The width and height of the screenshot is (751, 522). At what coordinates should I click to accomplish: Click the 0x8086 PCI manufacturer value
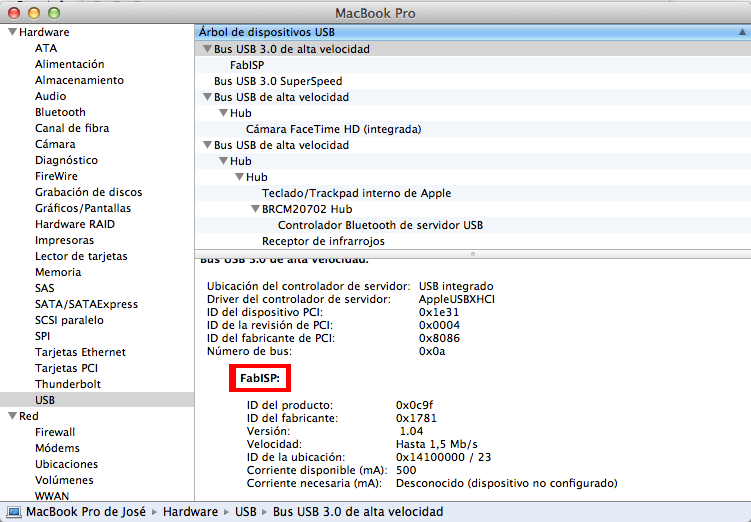click(439, 338)
